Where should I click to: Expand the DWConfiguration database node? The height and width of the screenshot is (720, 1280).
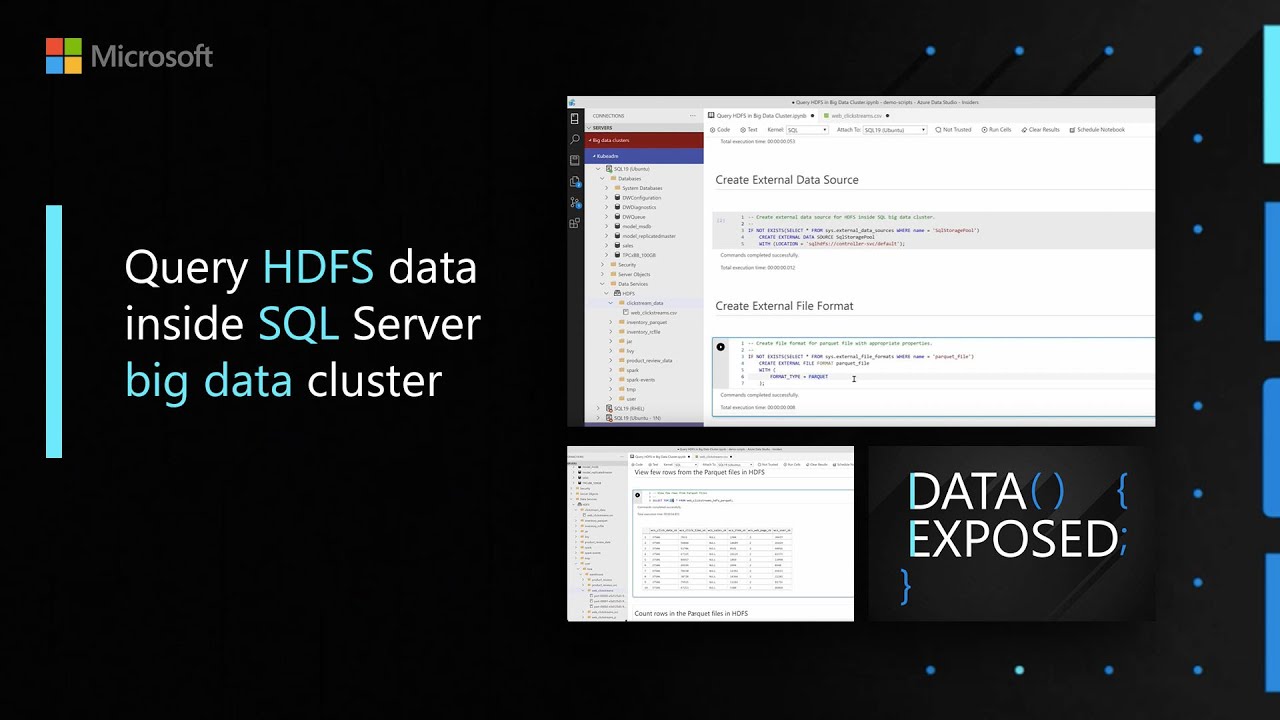606,198
